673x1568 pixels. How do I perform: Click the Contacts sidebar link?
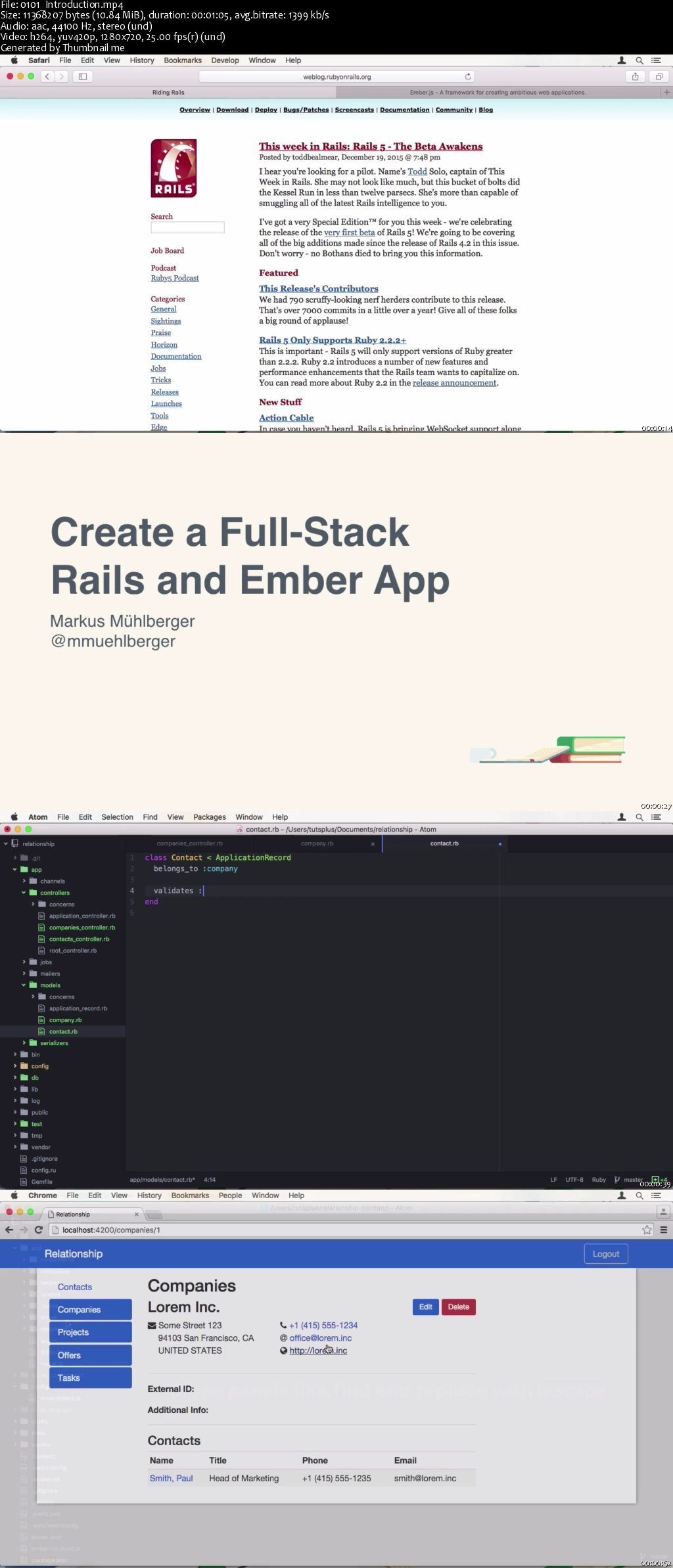[75, 1287]
